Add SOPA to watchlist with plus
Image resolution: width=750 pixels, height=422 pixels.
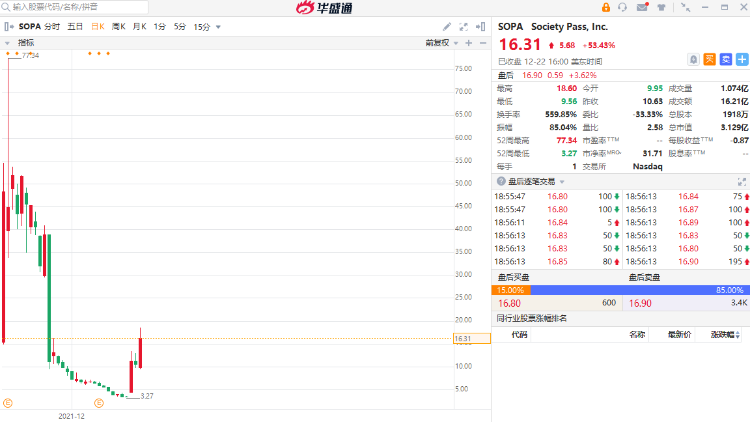click(x=742, y=59)
